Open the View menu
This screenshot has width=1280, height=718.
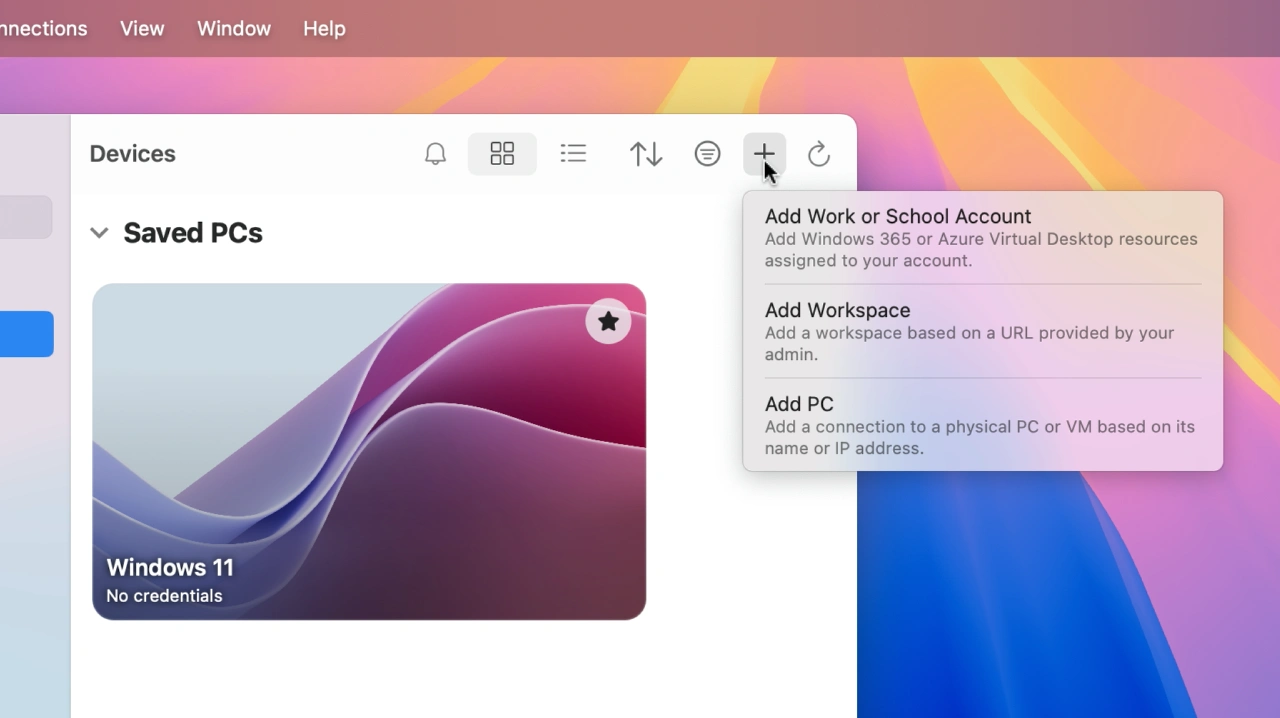coord(142,29)
